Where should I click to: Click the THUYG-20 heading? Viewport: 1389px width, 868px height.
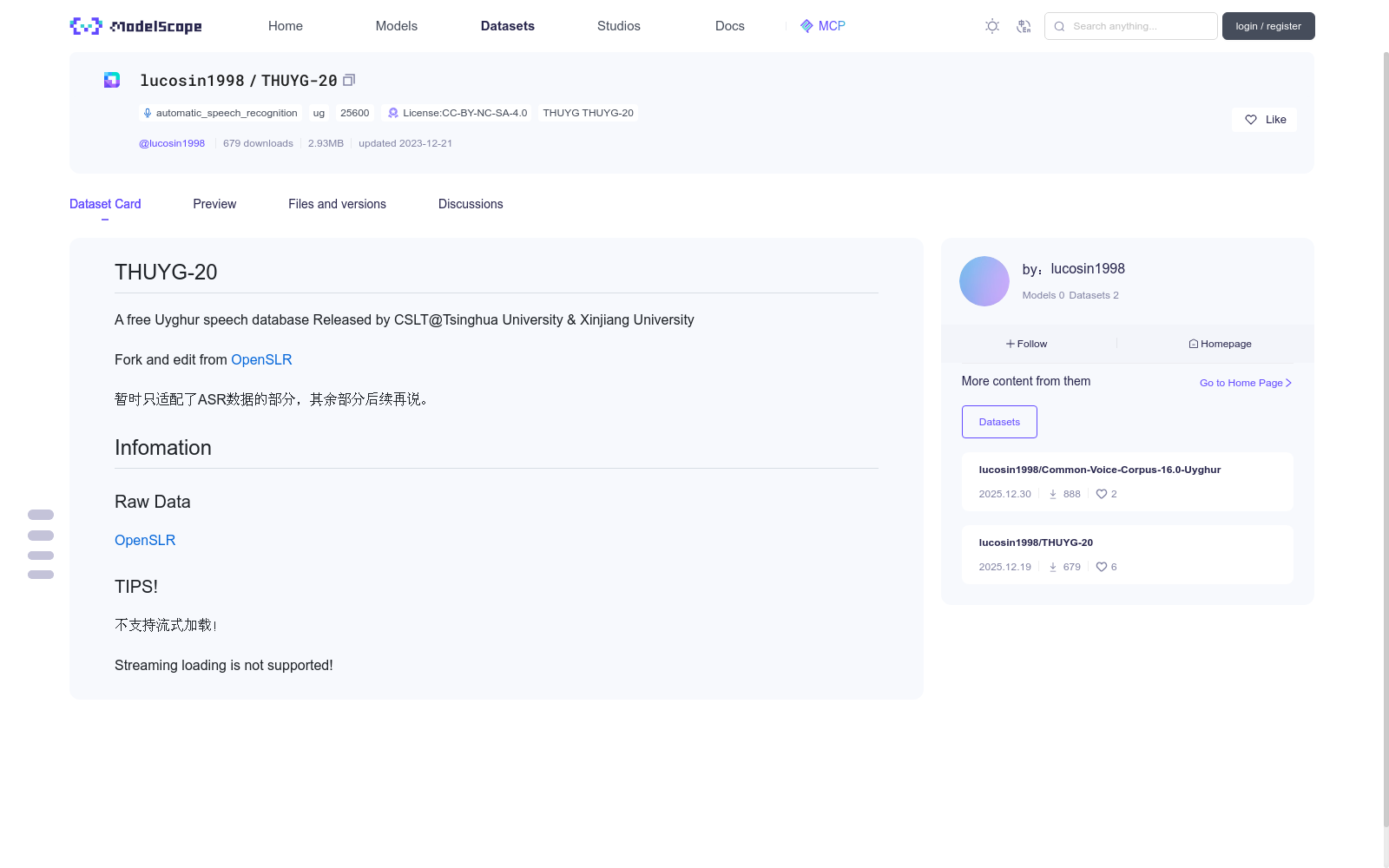coord(166,272)
